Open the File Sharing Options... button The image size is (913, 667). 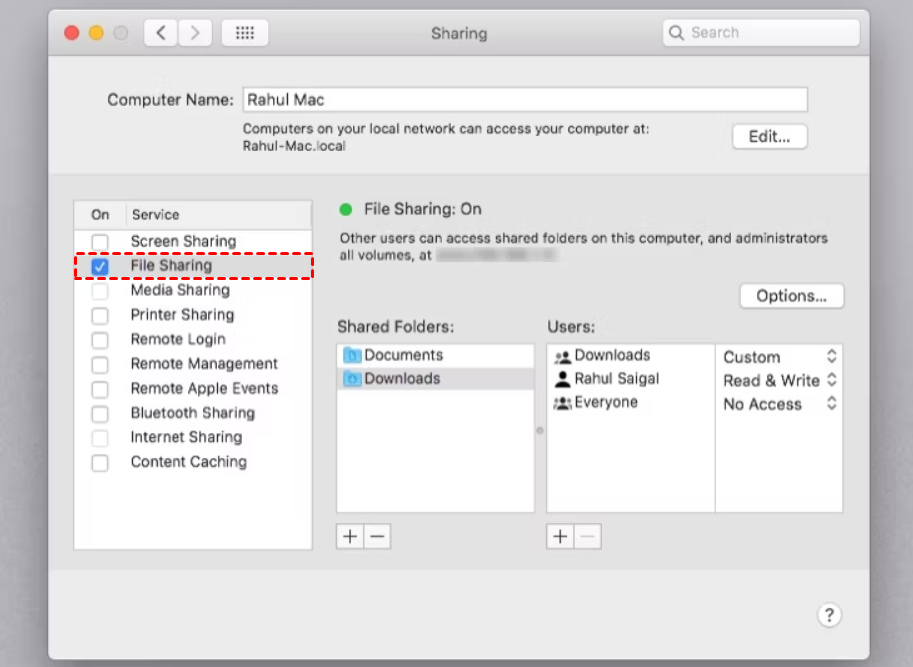point(791,296)
